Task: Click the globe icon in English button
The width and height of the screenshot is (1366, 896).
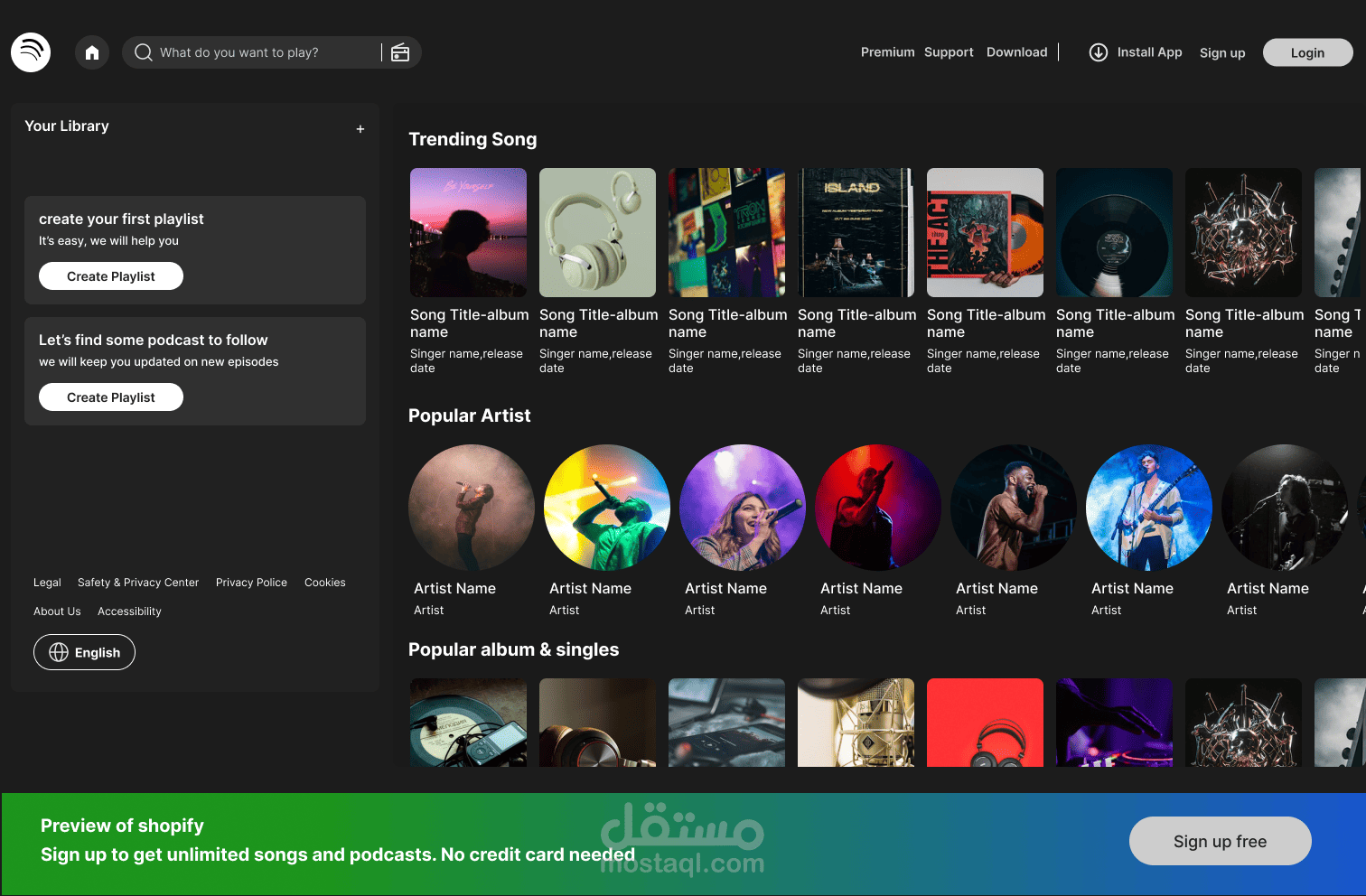Action: pos(59,652)
